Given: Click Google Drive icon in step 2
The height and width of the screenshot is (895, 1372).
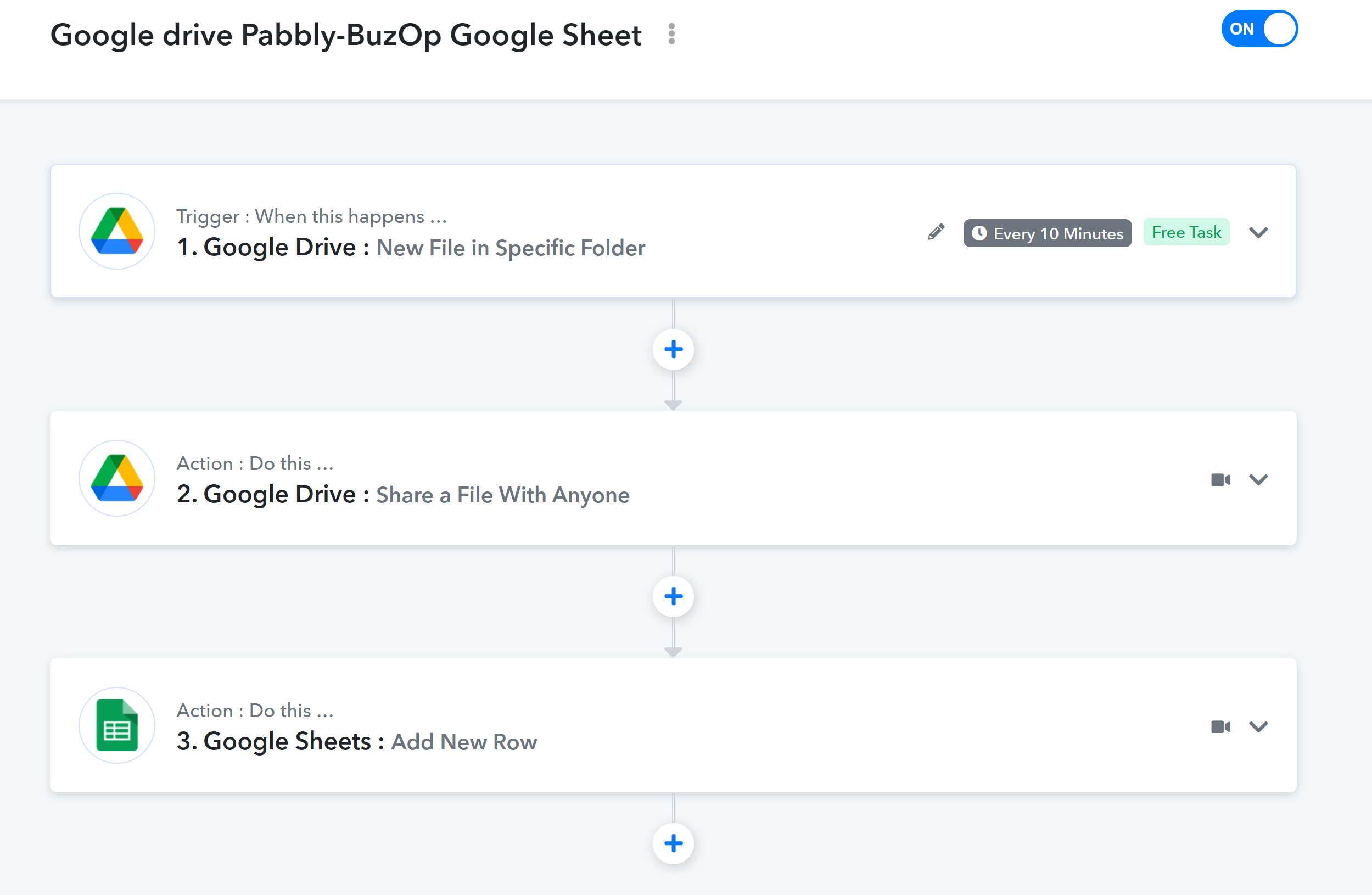Looking at the screenshot, I should click(x=117, y=479).
